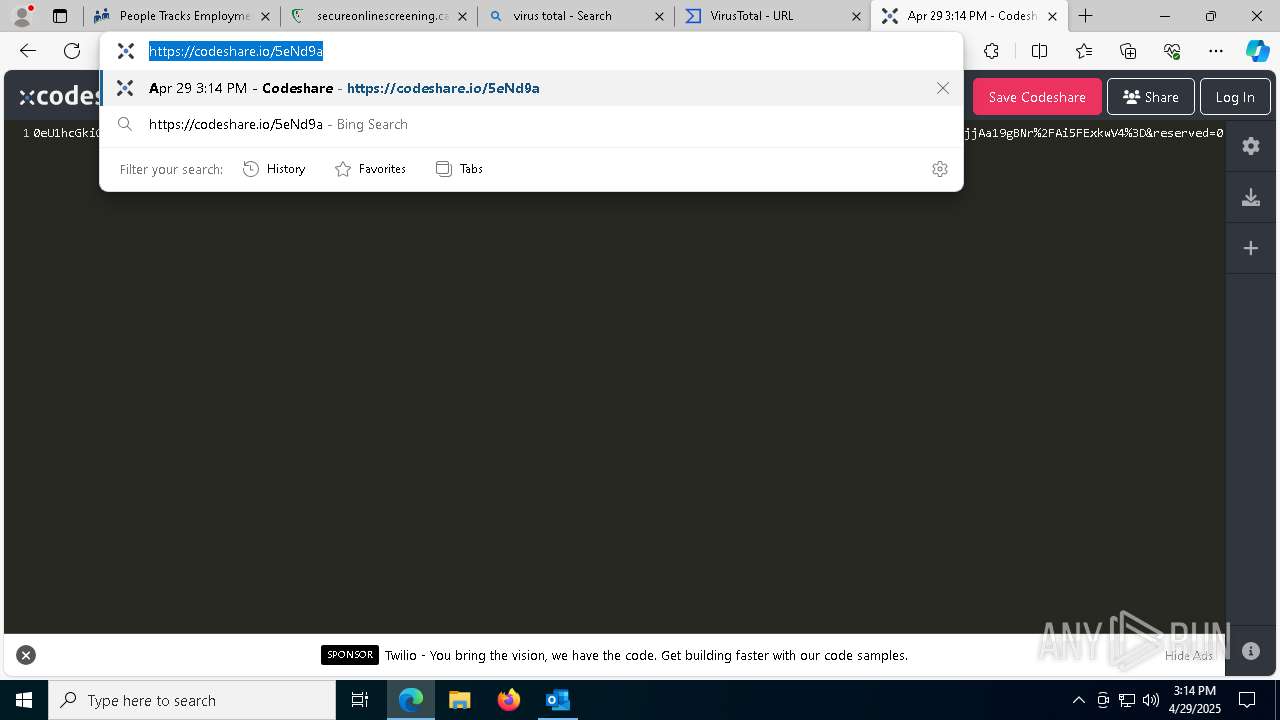Open address bar search settings gear

[940, 169]
